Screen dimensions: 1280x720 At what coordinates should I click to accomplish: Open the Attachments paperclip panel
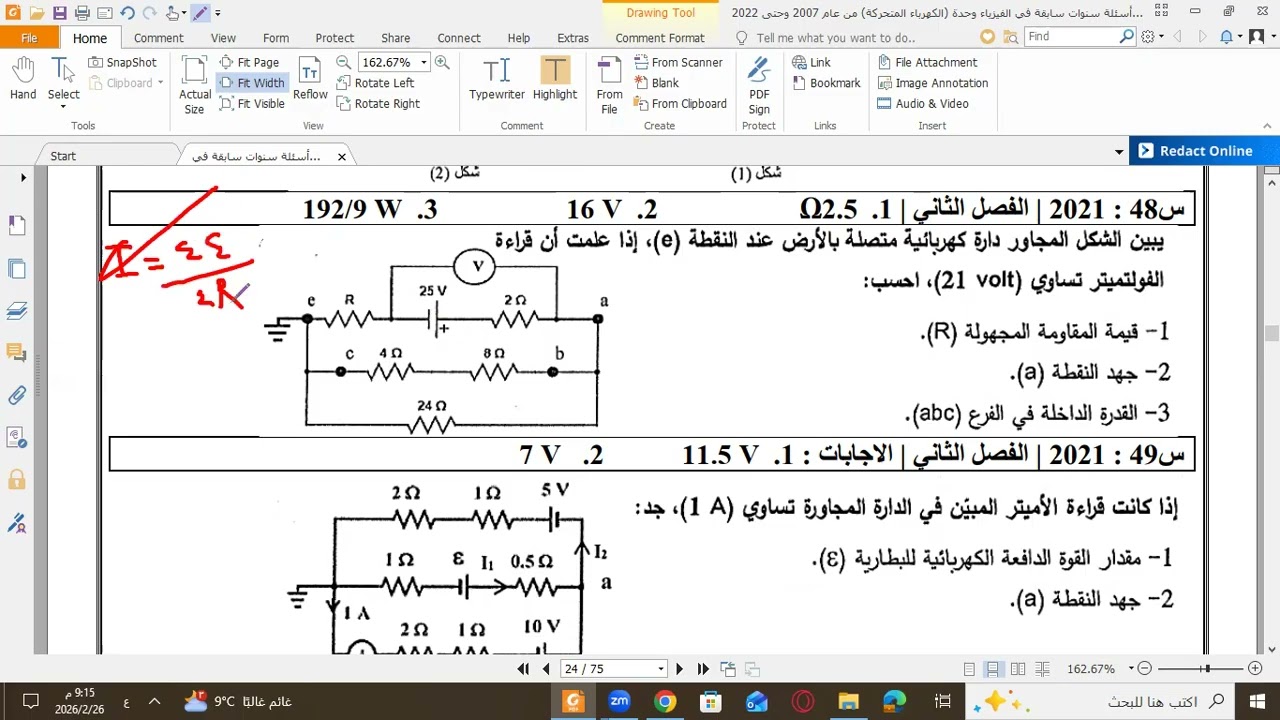click(17, 396)
